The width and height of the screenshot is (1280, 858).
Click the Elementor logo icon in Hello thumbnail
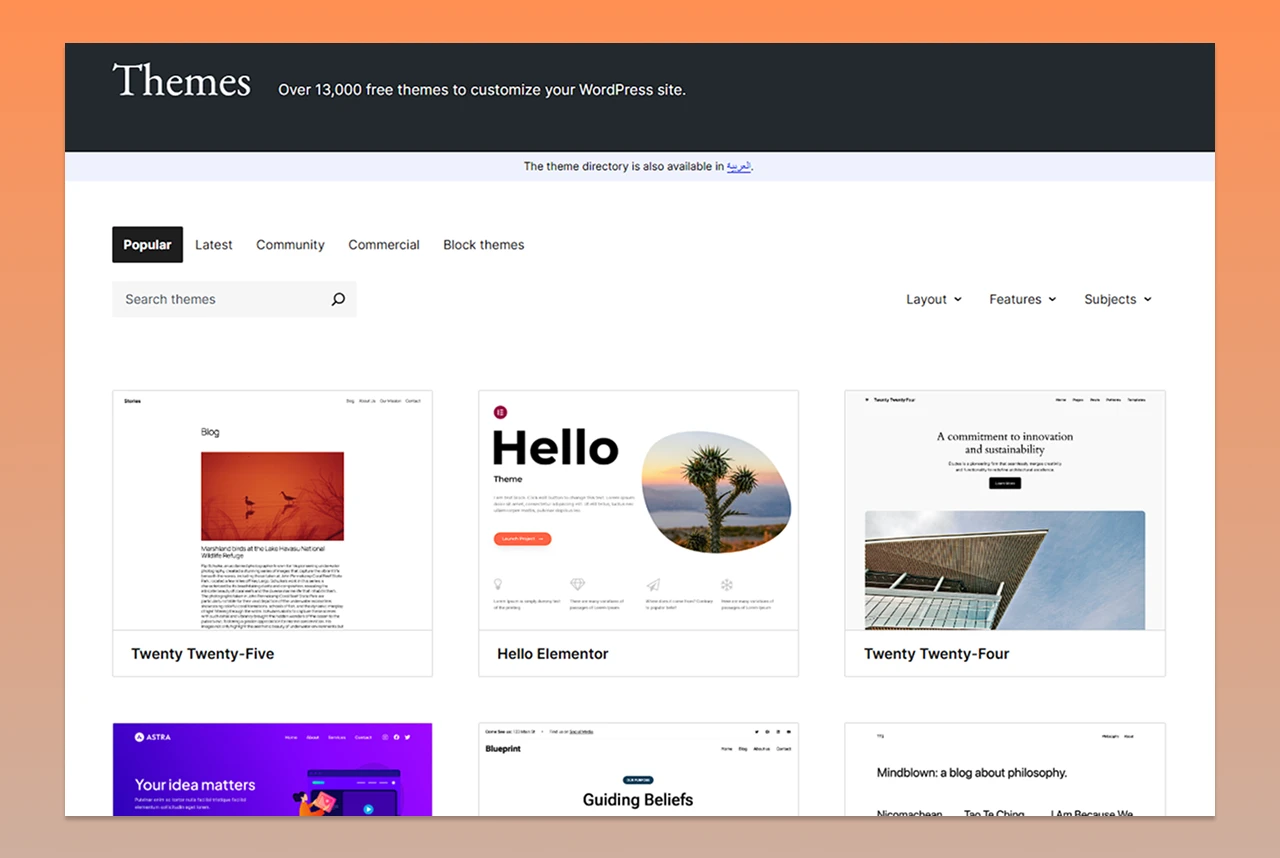click(x=500, y=412)
